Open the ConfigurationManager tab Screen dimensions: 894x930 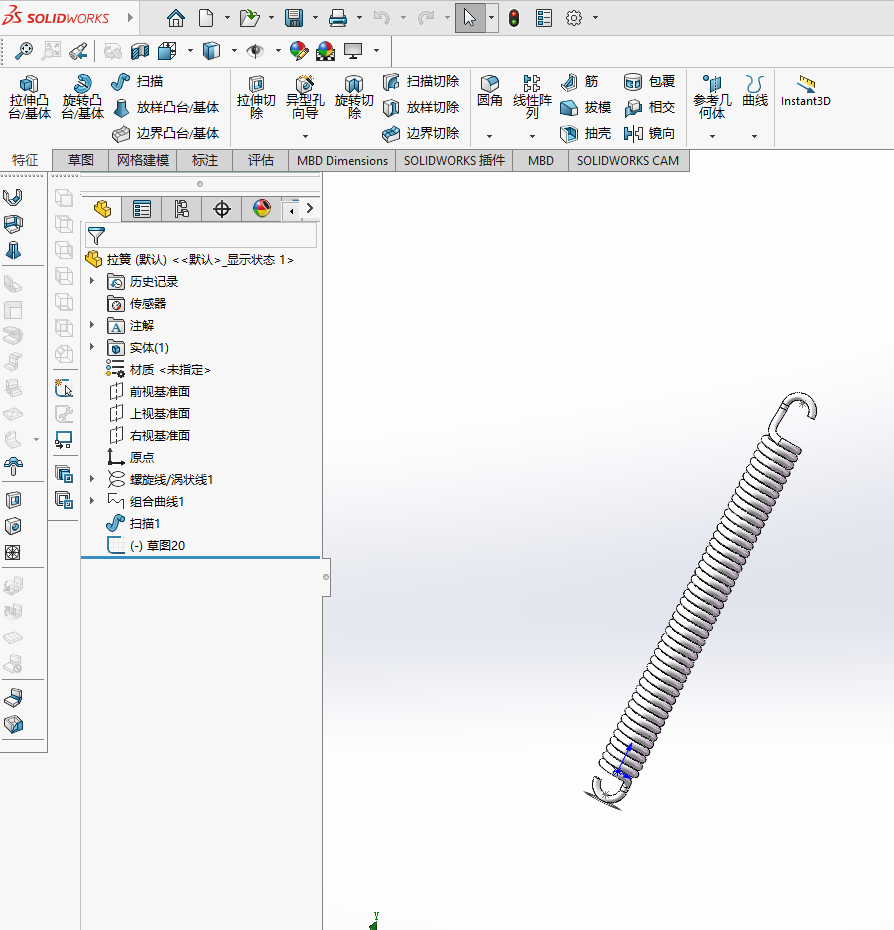click(182, 209)
